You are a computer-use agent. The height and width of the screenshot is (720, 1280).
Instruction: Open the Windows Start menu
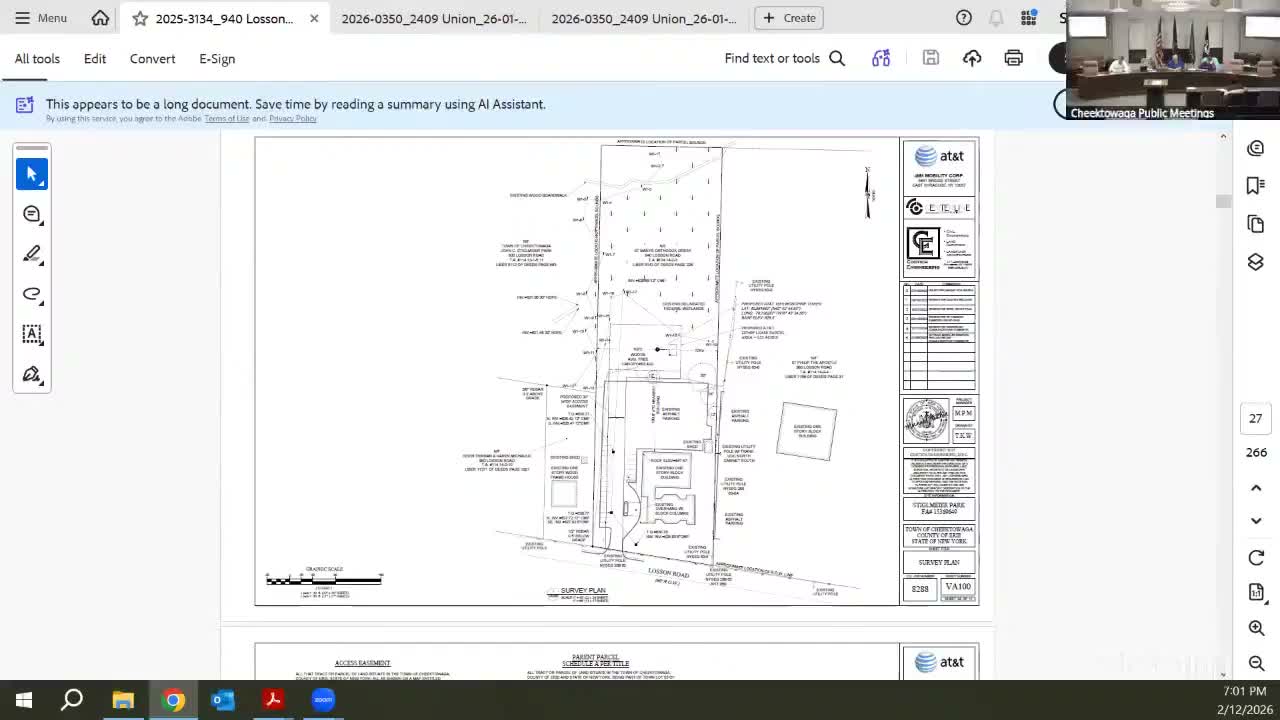(24, 700)
